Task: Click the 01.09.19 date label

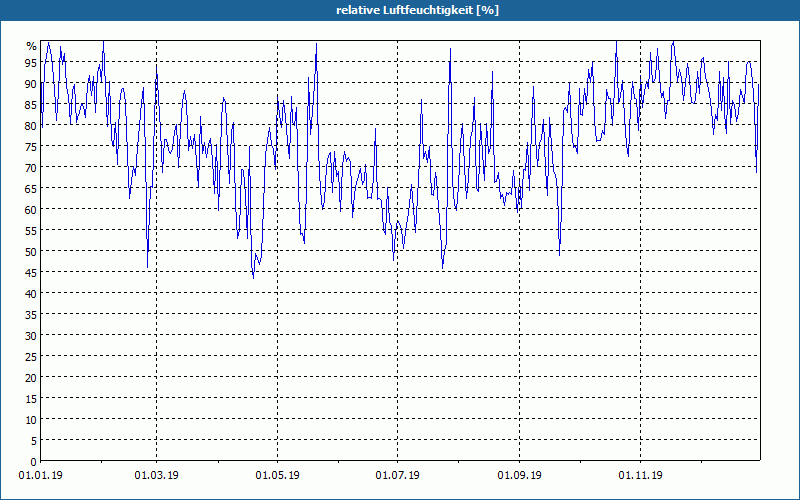Action: (519, 476)
